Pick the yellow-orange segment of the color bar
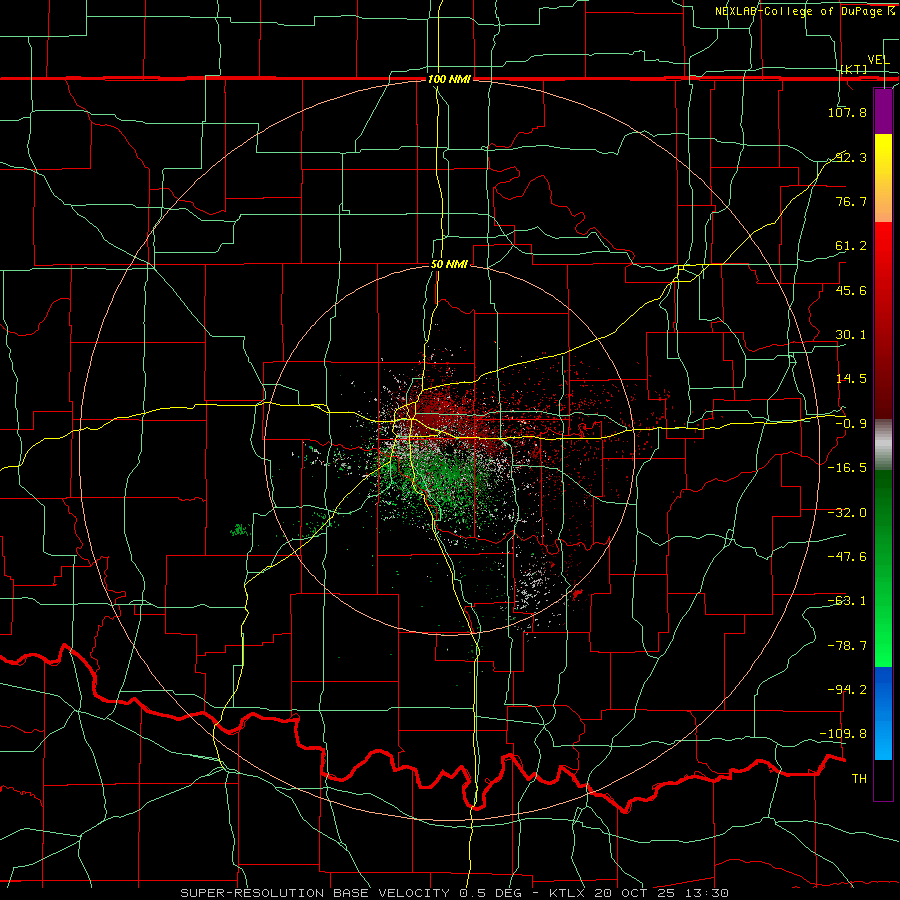 (x=883, y=178)
